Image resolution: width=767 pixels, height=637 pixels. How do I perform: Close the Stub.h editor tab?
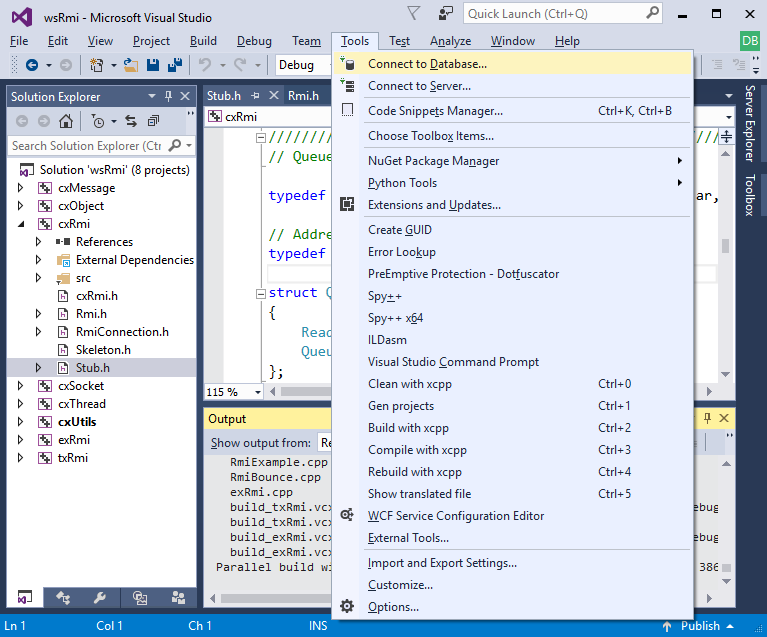274,95
